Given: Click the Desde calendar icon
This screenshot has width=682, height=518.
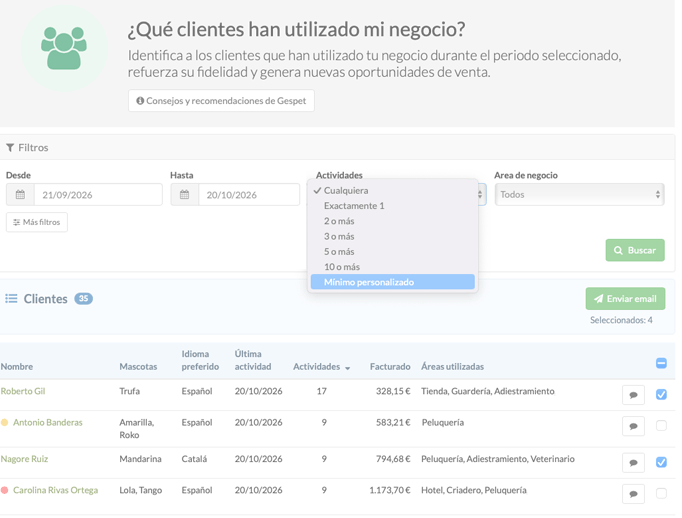Looking at the screenshot, I should point(20,194).
